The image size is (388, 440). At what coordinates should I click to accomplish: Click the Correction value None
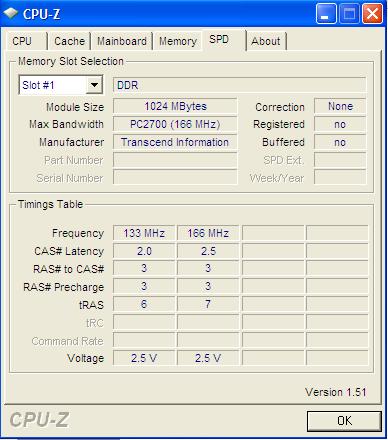click(x=340, y=106)
